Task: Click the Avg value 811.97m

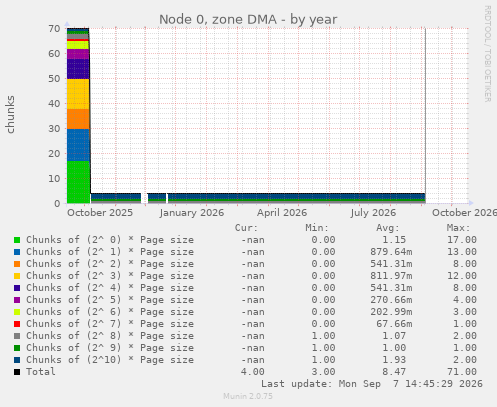Action: click(x=391, y=276)
